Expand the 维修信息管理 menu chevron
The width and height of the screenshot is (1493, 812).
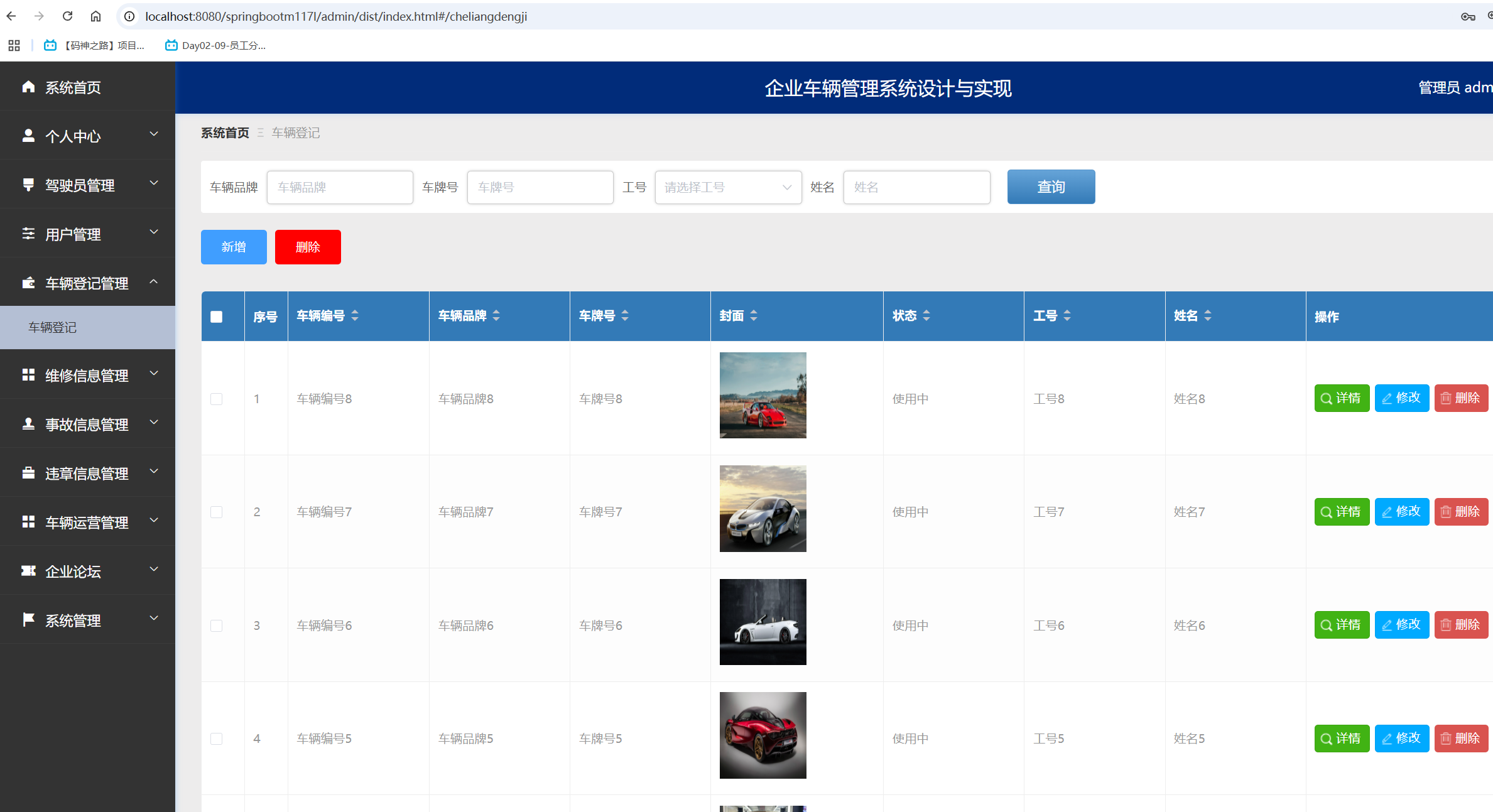[154, 373]
